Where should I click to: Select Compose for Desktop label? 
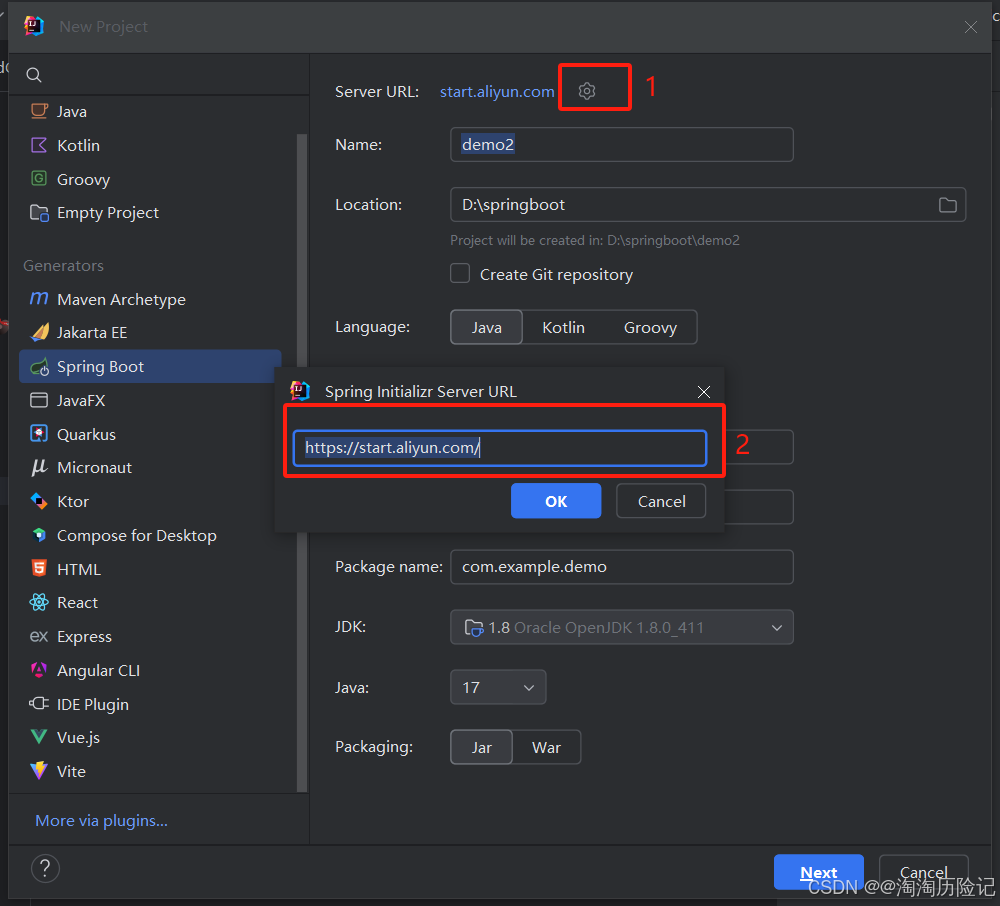pos(136,536)
